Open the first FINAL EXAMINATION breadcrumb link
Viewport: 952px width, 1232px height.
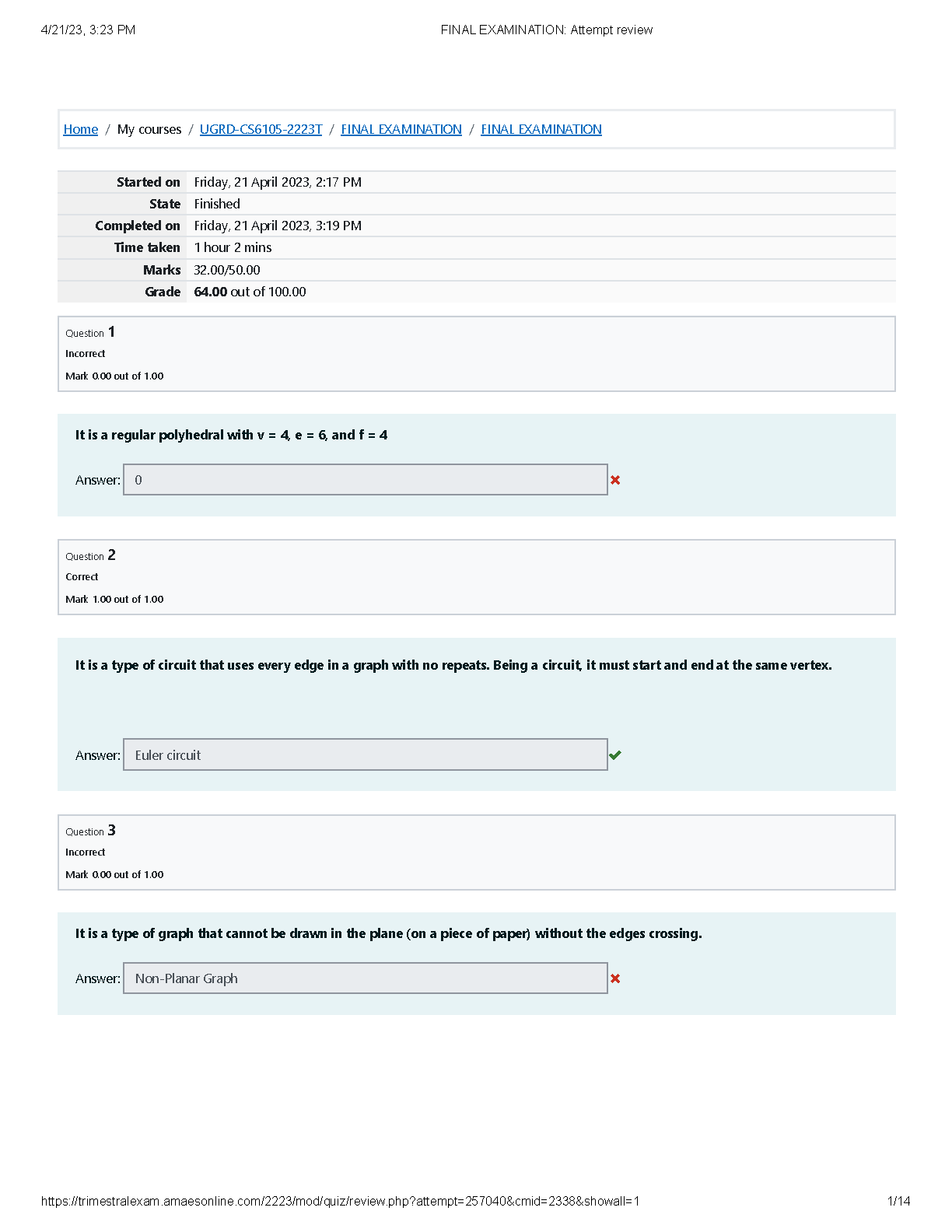tap(401, 129)
